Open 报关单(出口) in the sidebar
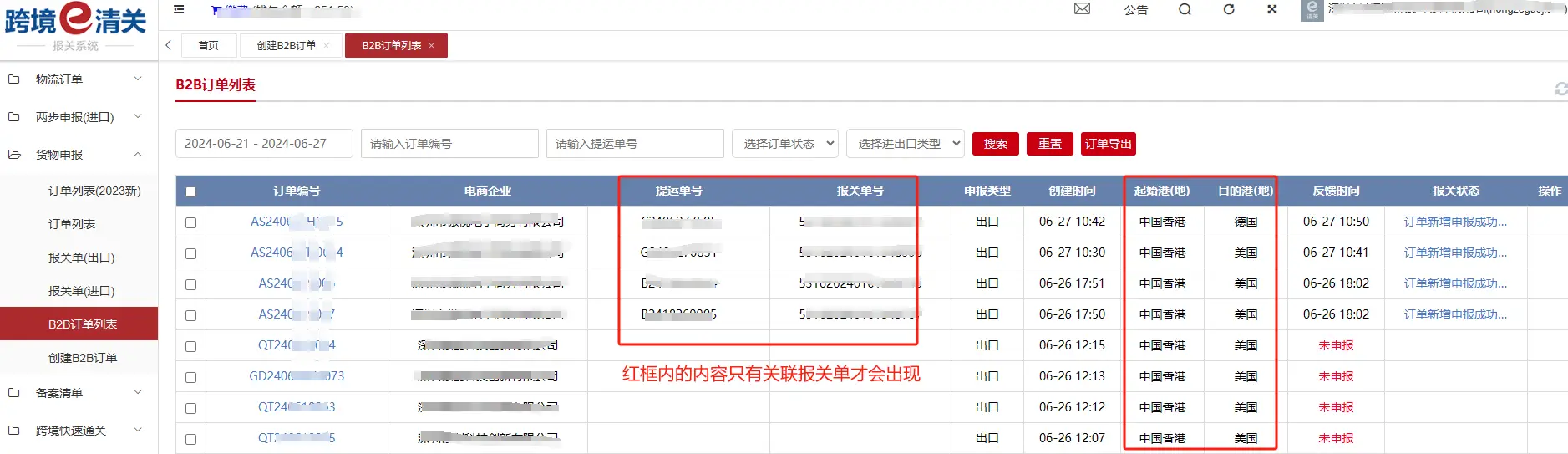 click(x=81, y=258)
